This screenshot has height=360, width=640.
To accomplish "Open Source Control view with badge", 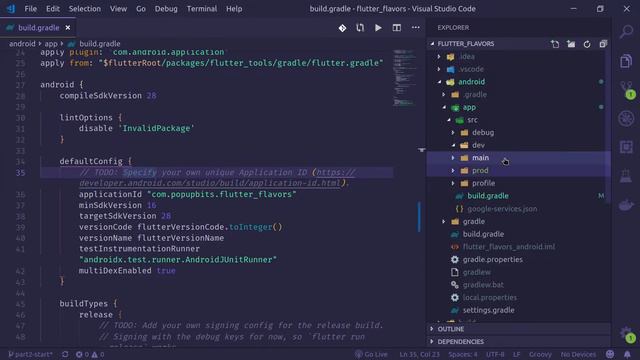I will pyautogui.click(x=627, y=90).
